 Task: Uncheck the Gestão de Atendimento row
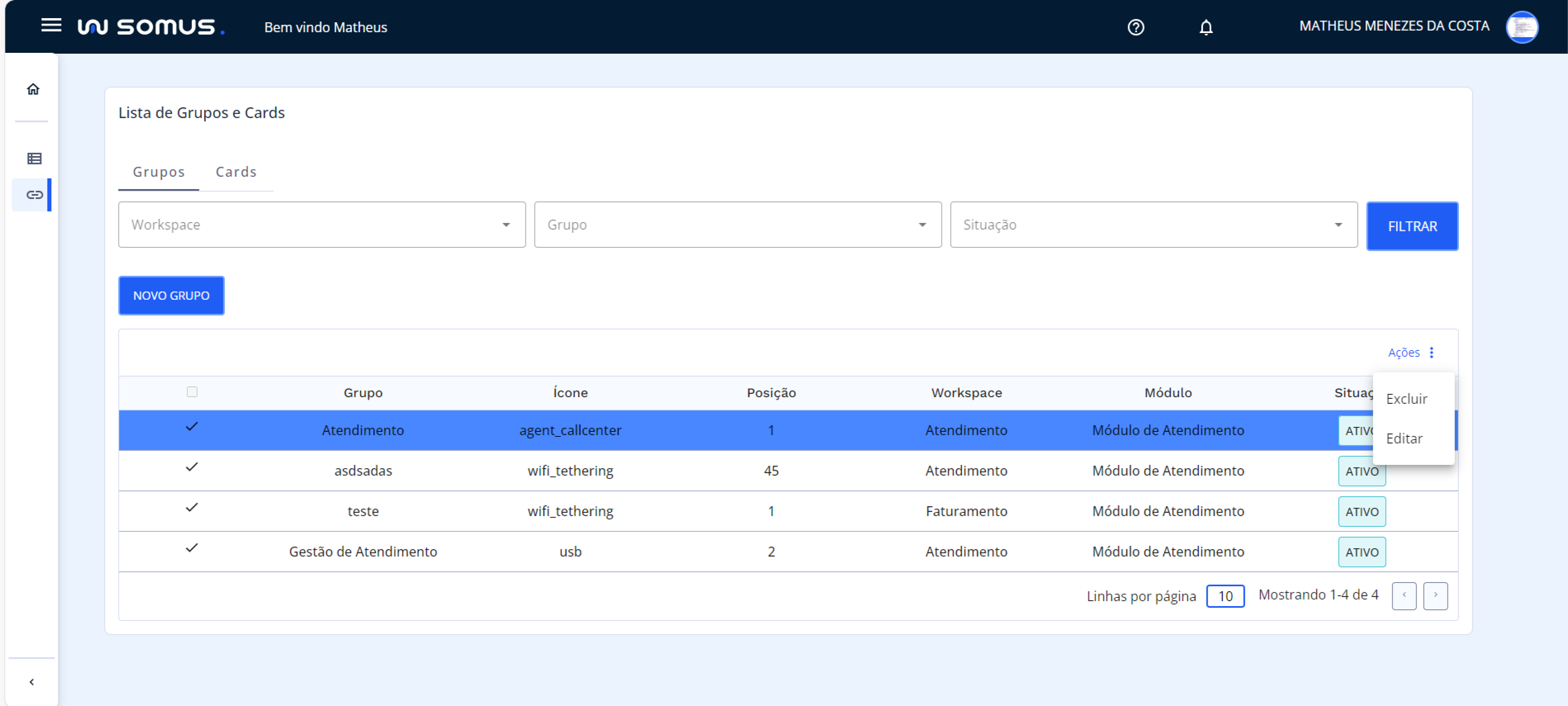point(192,548)
